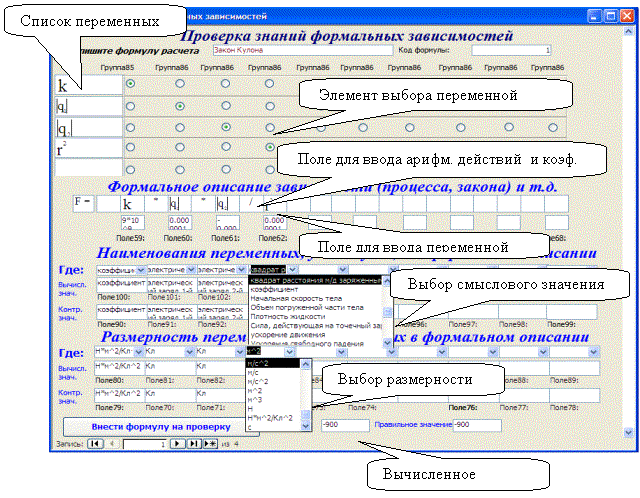Choose the Группа85 radio in the empty bottom row
The image size is (640, 498).
(x=131, y=169)
